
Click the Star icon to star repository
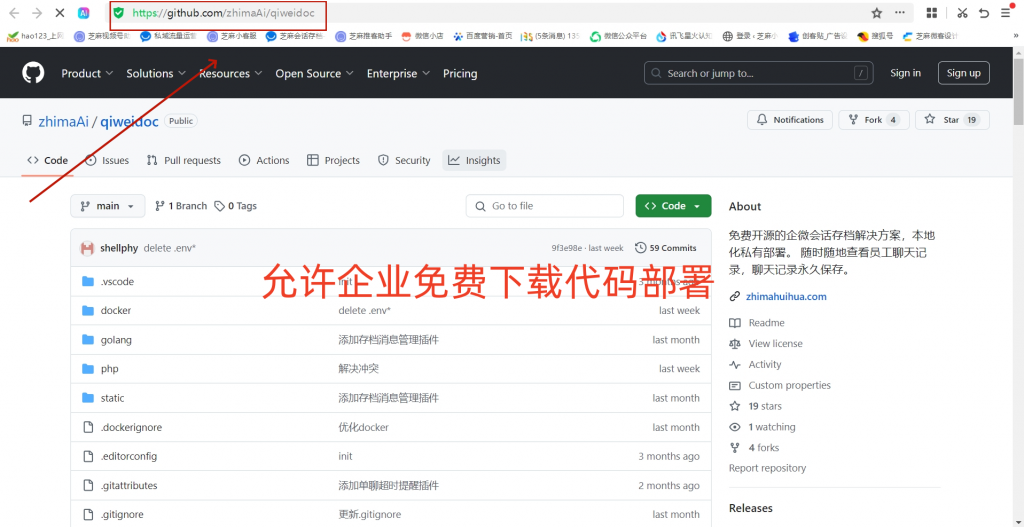pos(951,120)
